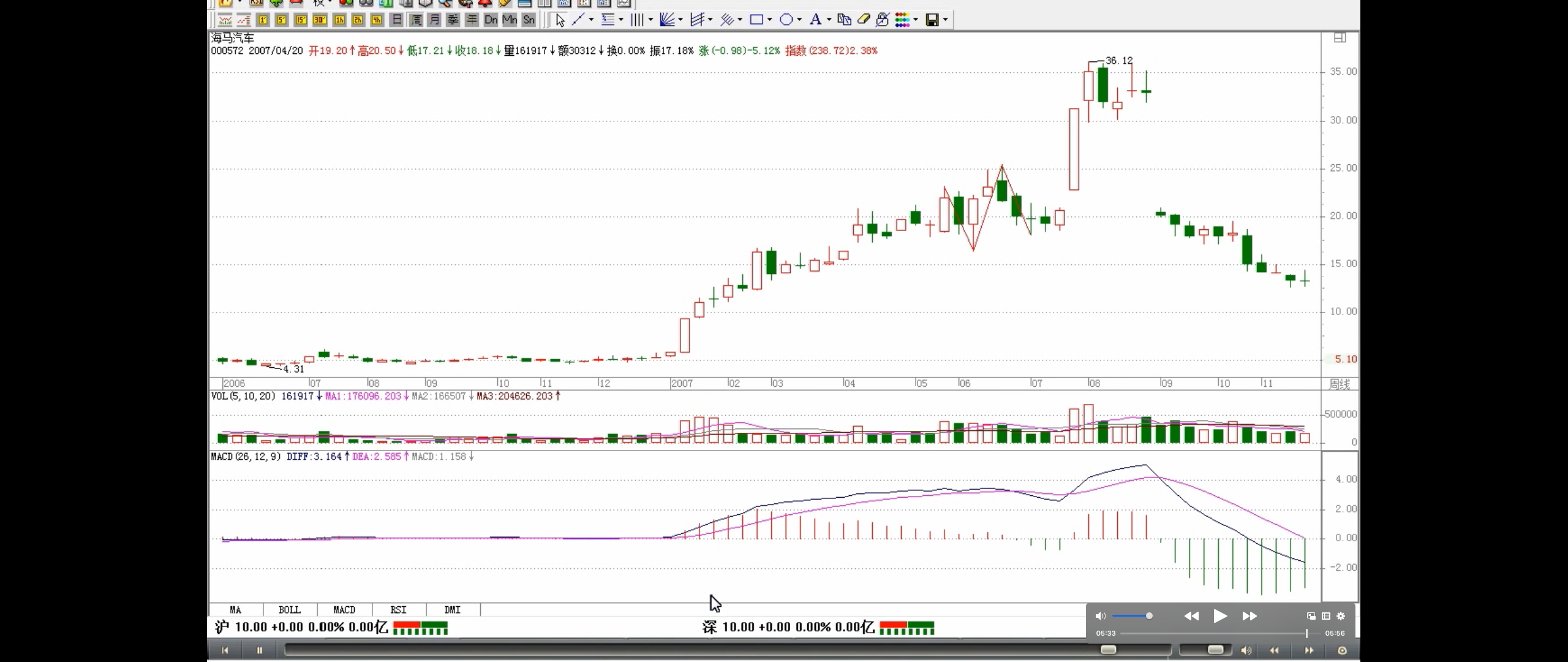Image resolution: width=1568 pixels, height=662 pixels.
Task: Expand the vertical lines tool dropdown arrow
Action: (x=650, y=20)
